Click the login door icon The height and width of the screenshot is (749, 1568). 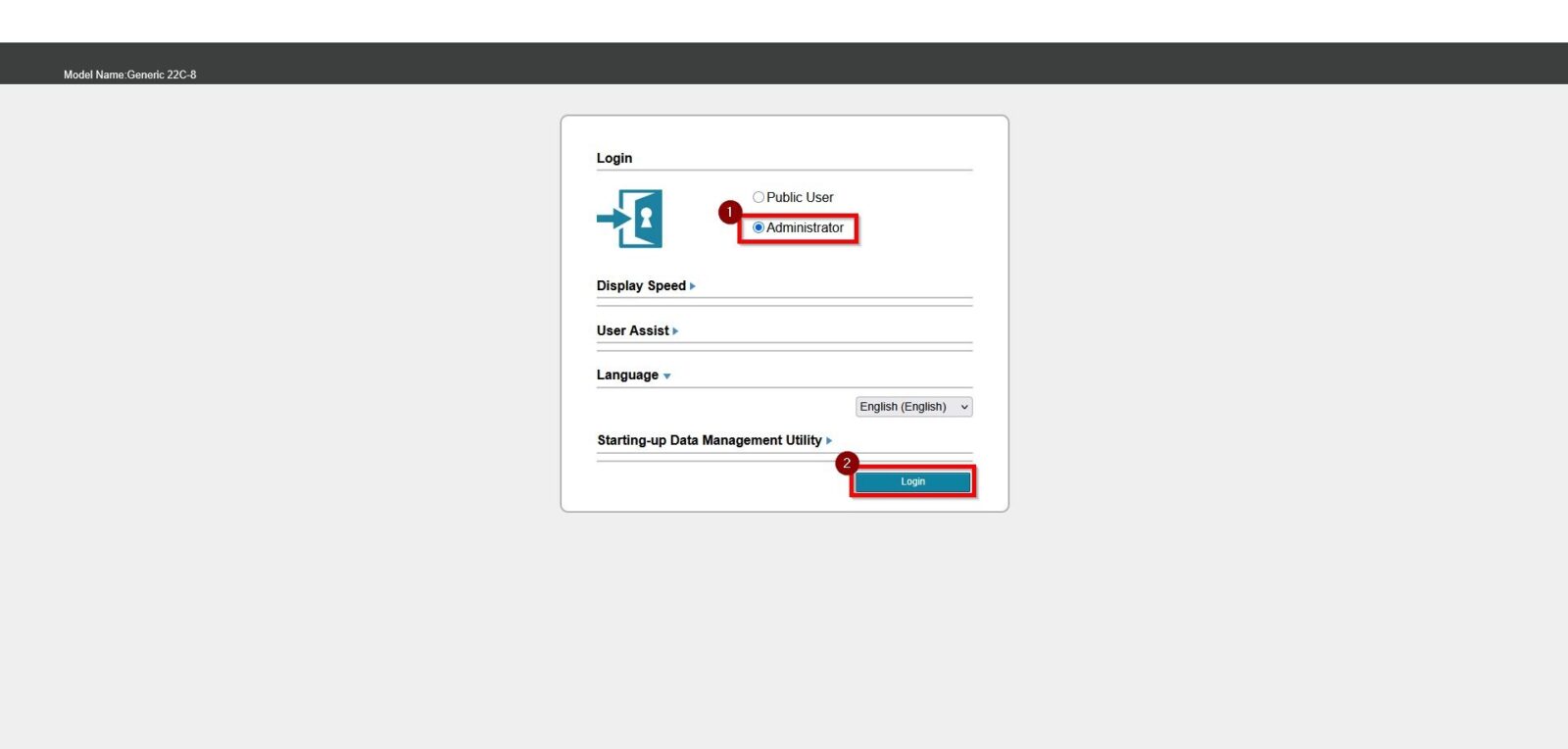[630, 219]
